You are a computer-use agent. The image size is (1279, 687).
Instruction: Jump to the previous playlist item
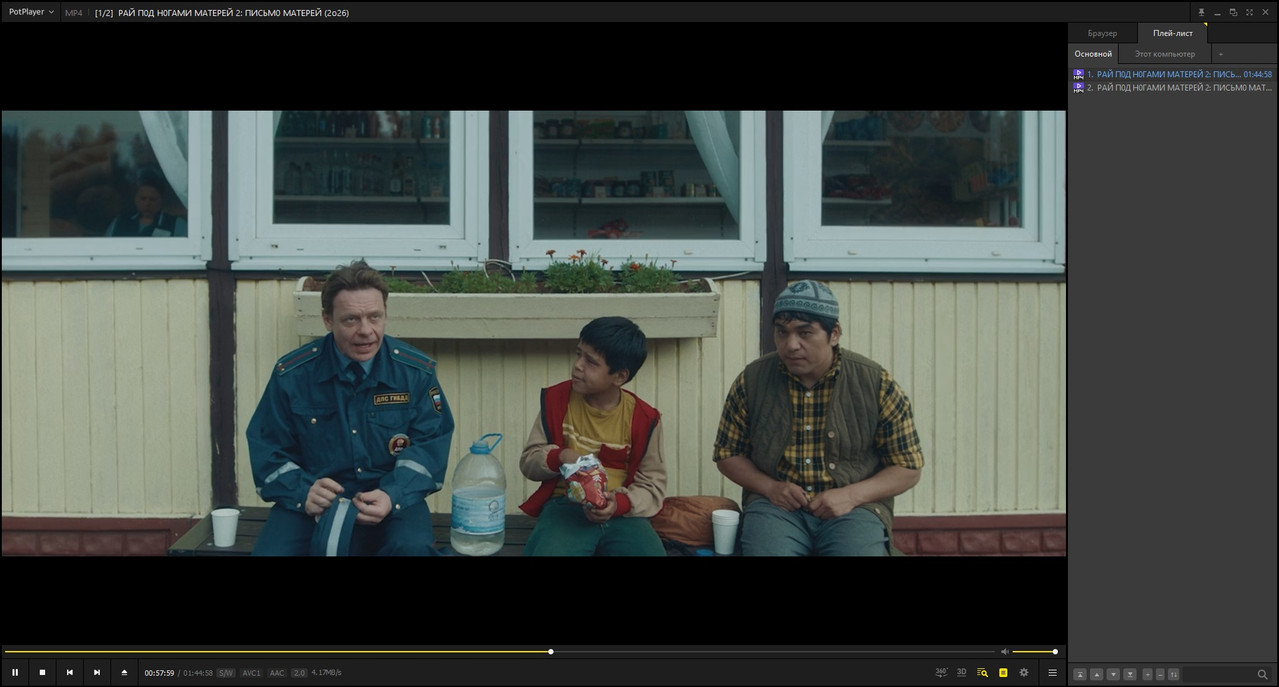[69, 673]
